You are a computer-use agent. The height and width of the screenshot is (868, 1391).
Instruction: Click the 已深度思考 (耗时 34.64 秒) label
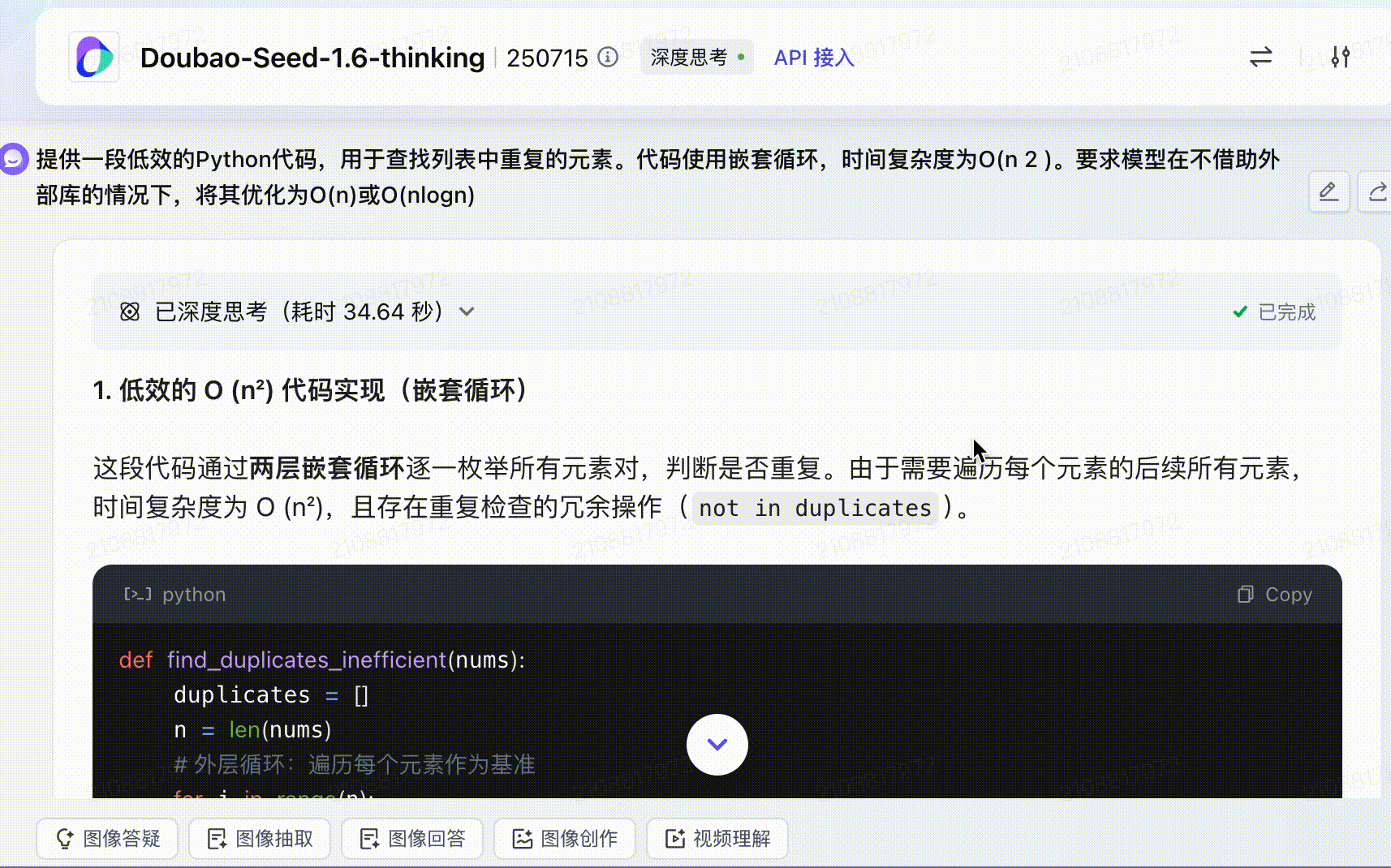point(299,312)
